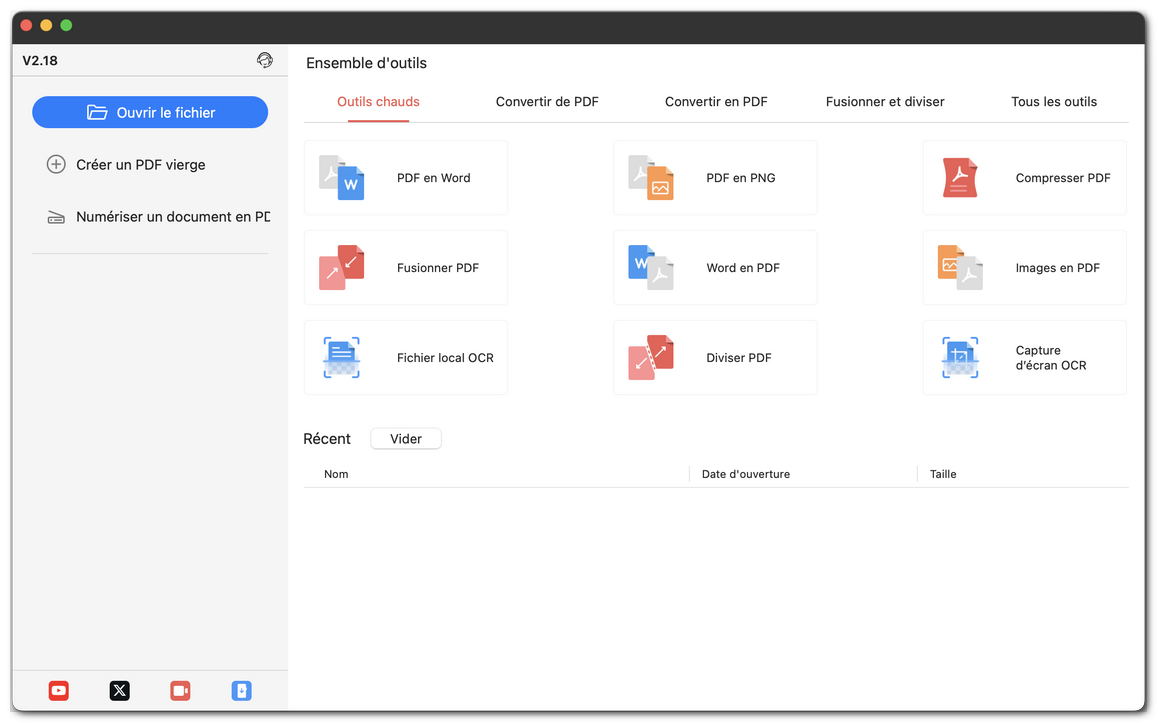Visit the YouTube channel icon
The image size is (1158, 723).
tap(58, 690)
